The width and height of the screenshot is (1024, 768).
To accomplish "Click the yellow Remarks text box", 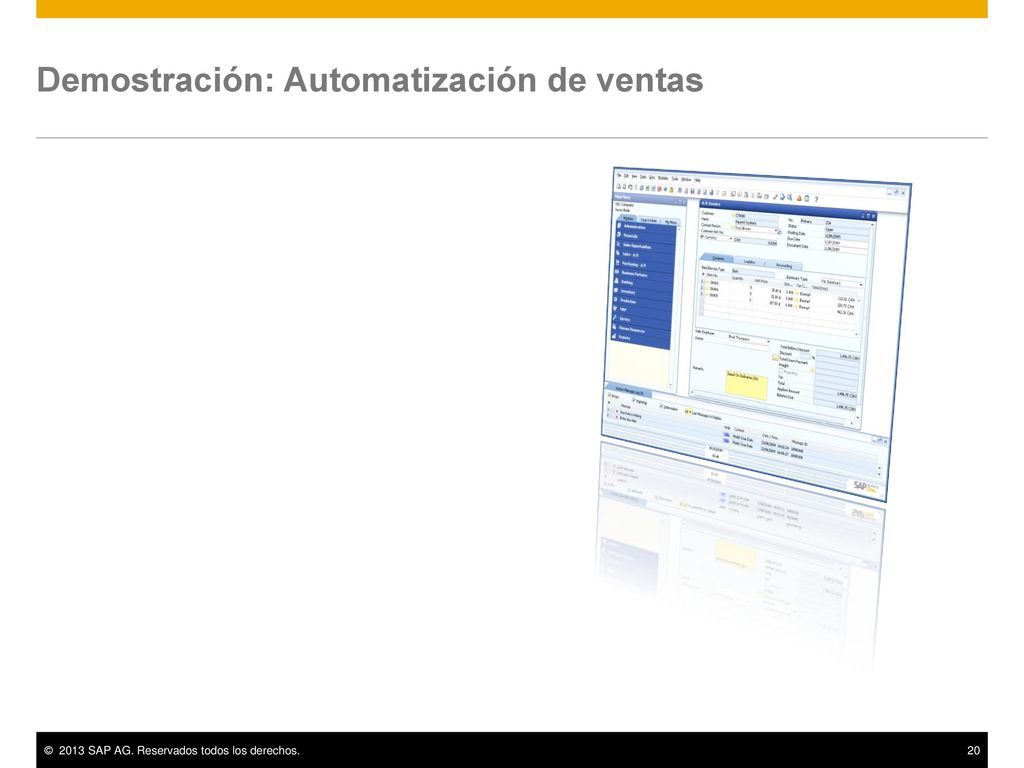I will (746, 385).
